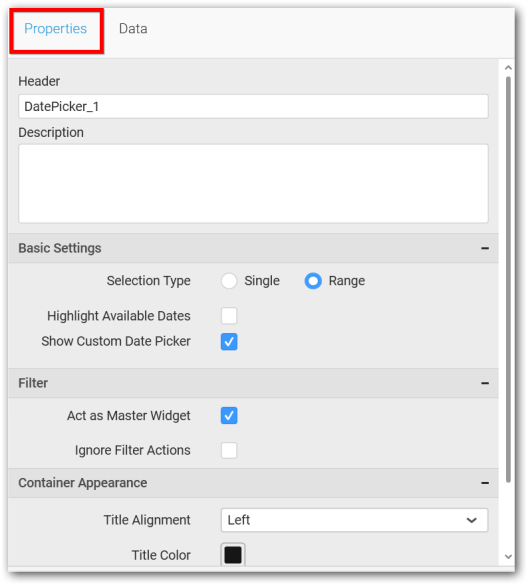This screenshot has height=585, width=528.
Task: Click the vertical scrollbar thumb
Action: point(508,280)
